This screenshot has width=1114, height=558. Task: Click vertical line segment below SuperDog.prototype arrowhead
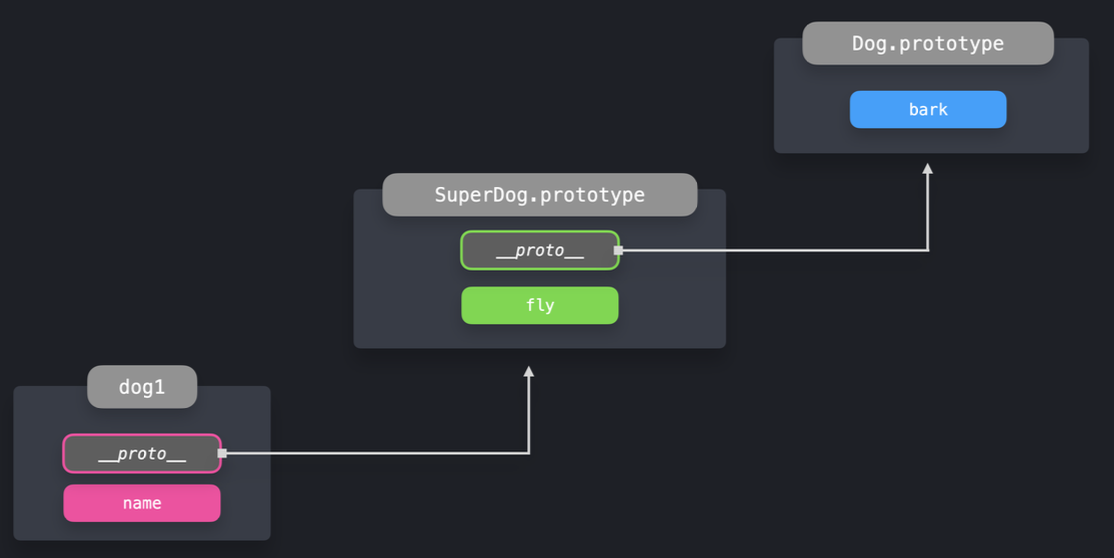(x=529, y=415)
